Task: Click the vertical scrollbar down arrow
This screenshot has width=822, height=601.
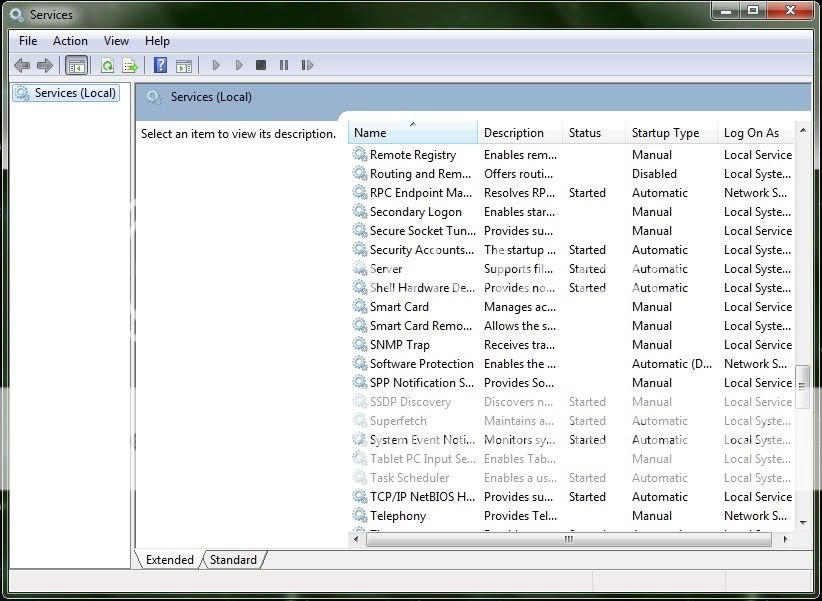Action: pyautogui.click(x=802, y=522)
